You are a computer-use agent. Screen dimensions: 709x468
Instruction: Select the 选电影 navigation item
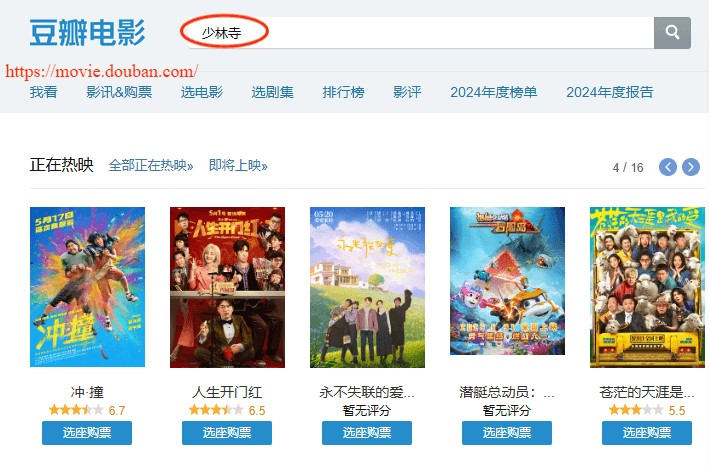pyautogui.click(x=202, y=92)
